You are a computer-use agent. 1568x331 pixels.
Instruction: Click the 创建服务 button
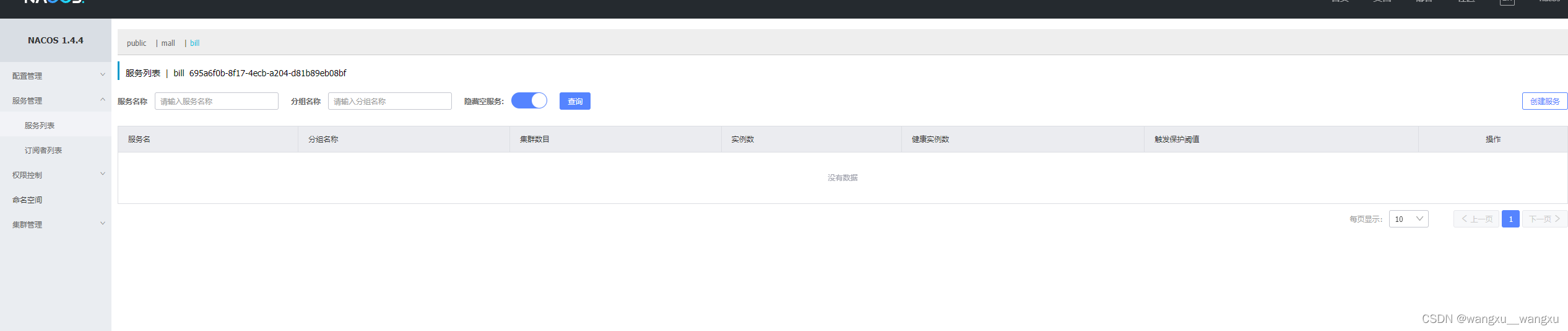[1544, 101]
